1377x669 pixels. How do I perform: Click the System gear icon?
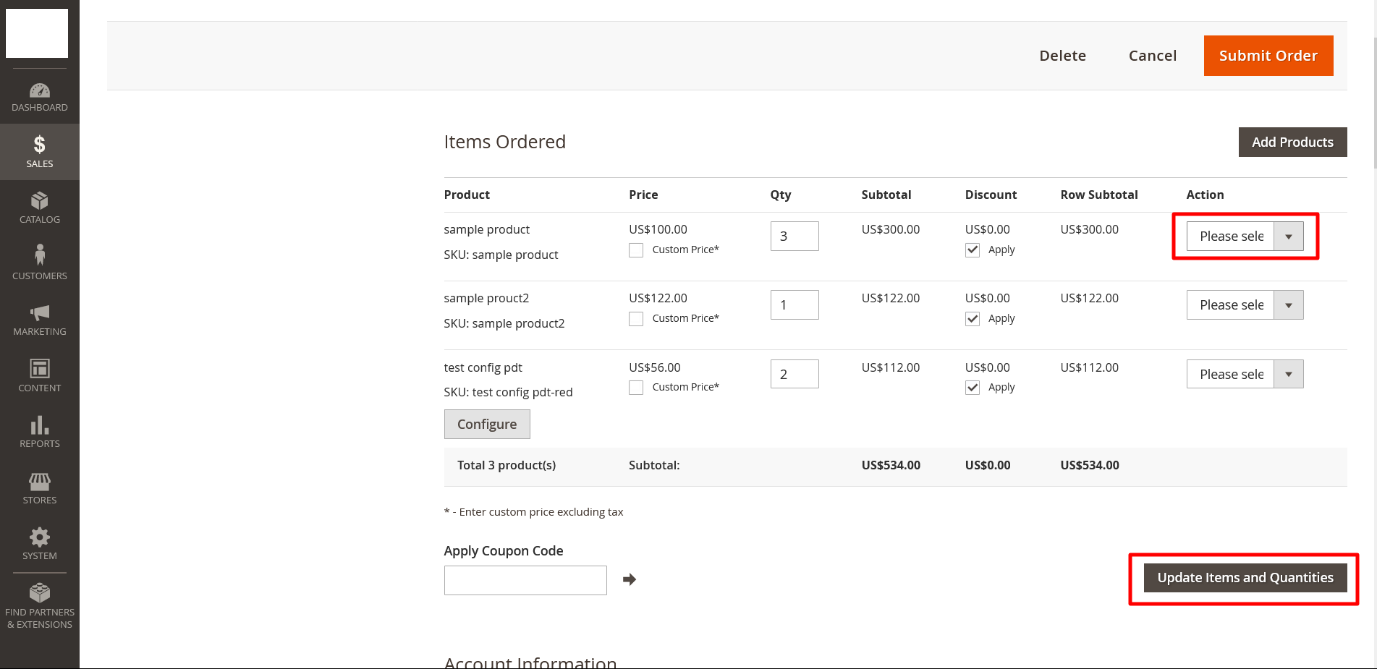pos(40,538)
